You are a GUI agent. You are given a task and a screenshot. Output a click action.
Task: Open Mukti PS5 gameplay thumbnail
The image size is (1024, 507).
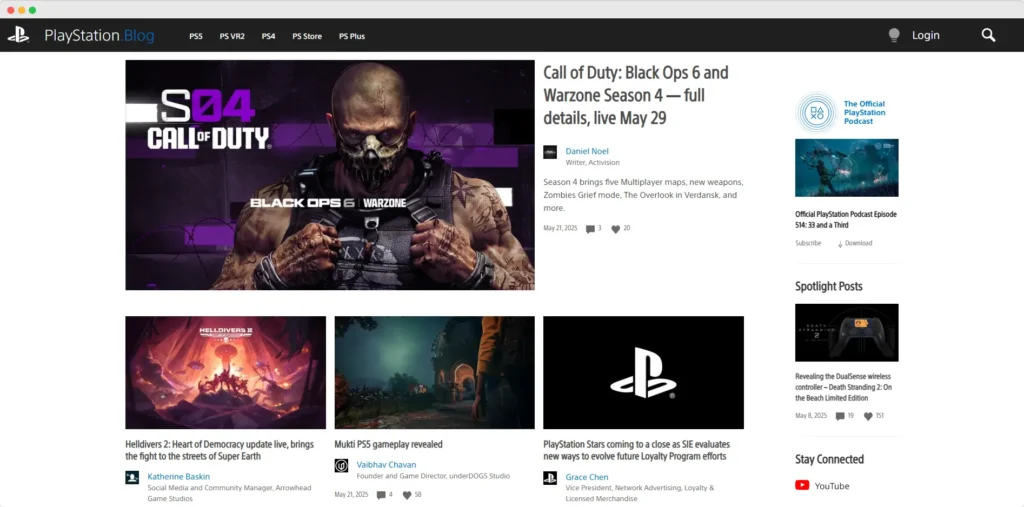tap(434, 372)
